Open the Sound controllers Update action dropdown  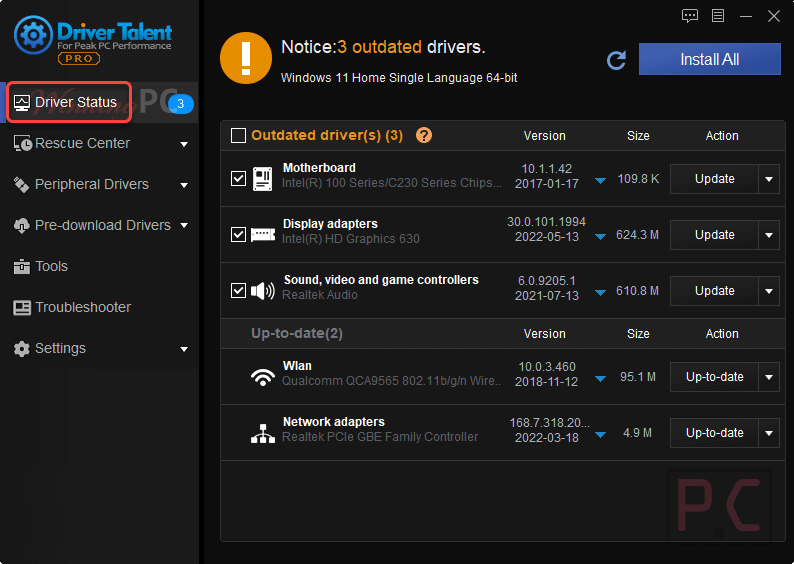769,291
